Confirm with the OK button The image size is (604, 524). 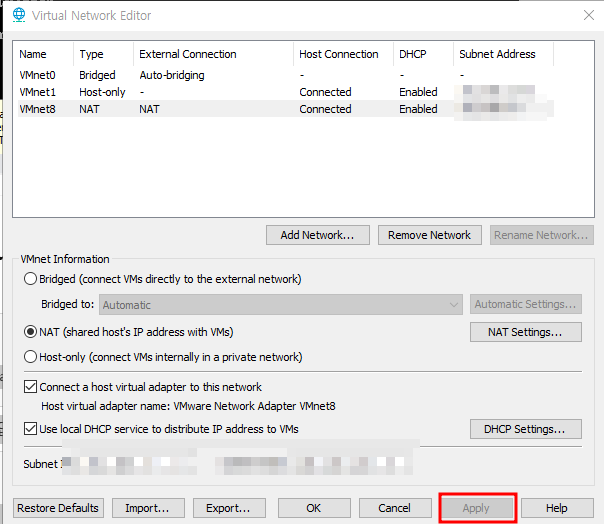point(314,508)
